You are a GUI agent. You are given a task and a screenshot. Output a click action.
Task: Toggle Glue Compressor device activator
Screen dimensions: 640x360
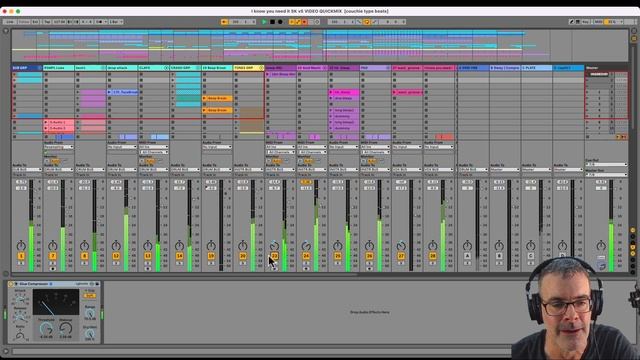[11, 284]
